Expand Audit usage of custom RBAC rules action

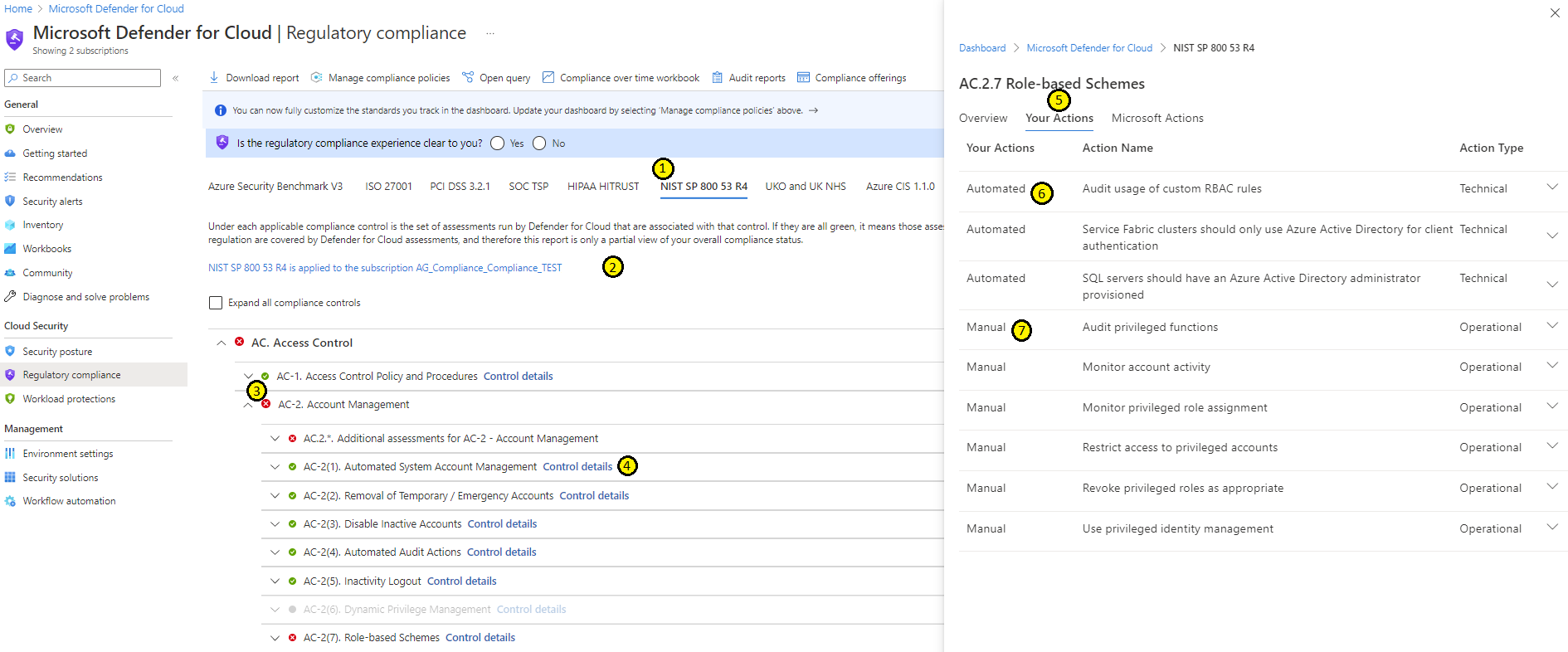[1552, 187]
